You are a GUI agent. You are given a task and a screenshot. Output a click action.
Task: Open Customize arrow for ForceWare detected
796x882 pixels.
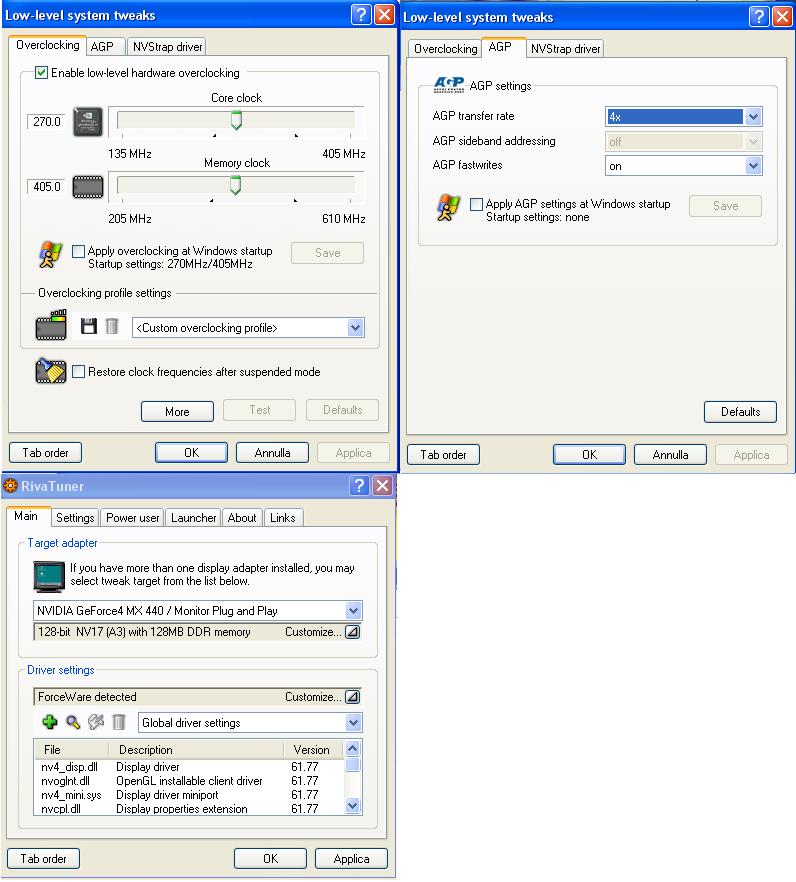pos(352,696)
